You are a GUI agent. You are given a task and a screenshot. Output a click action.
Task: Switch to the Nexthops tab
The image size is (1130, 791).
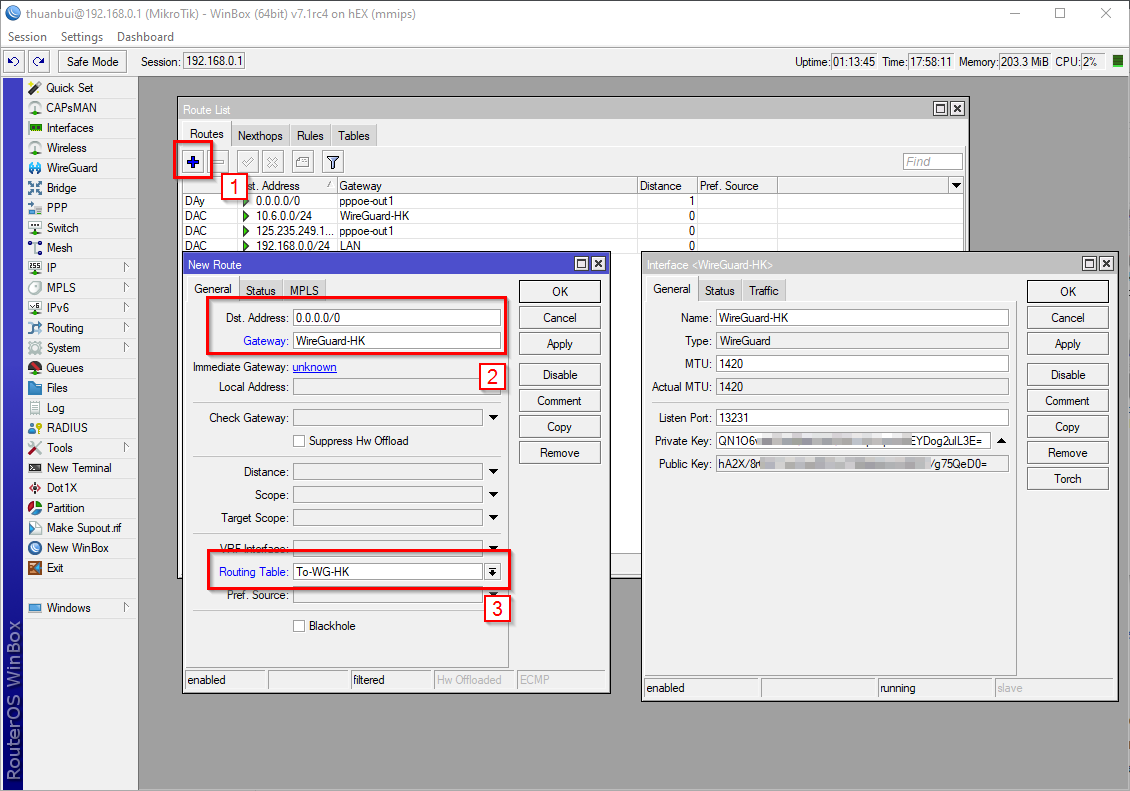pyautogui.click(x=260, y=136)
